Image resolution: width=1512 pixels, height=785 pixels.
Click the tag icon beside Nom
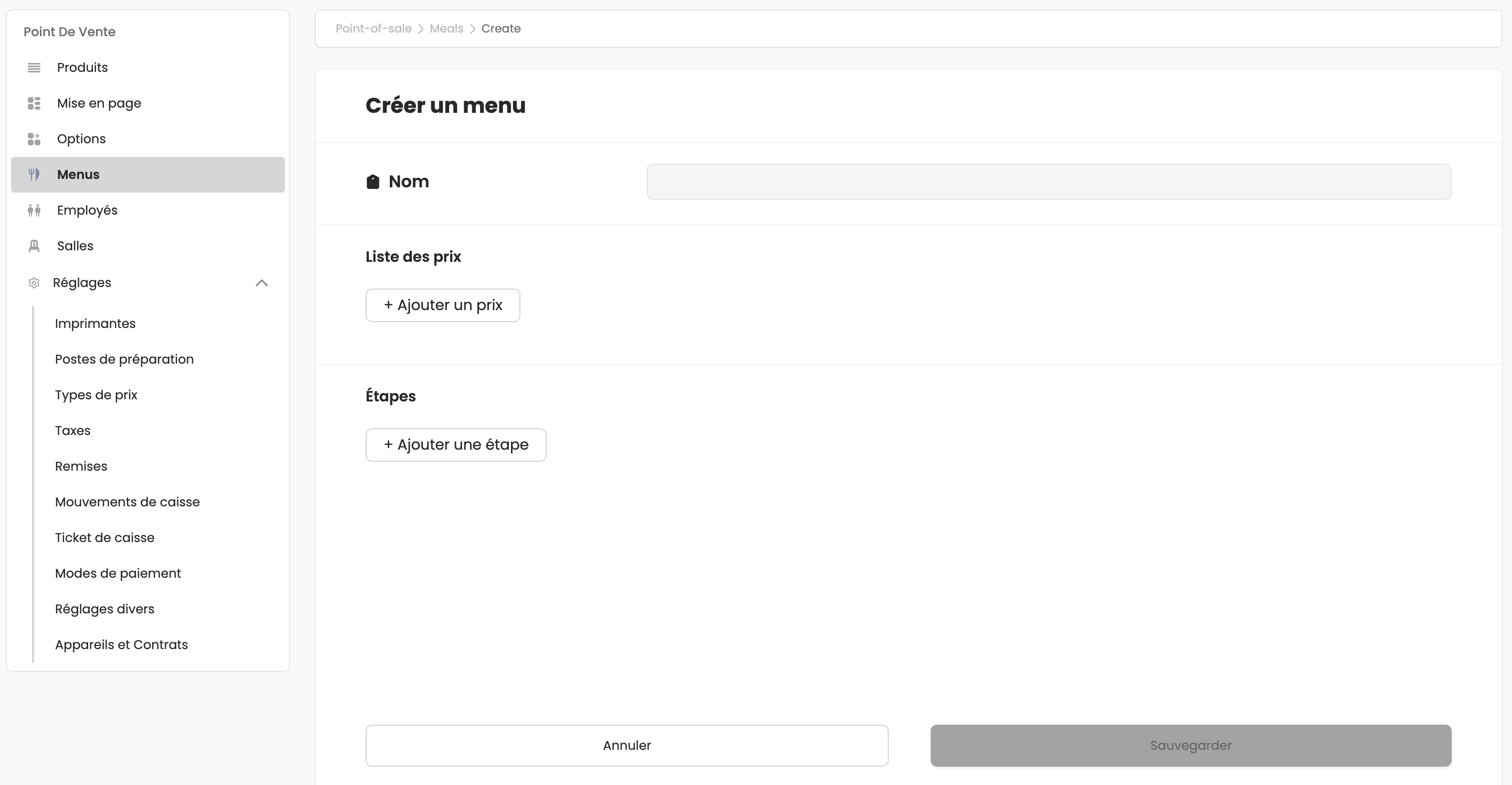pos(372,182)
